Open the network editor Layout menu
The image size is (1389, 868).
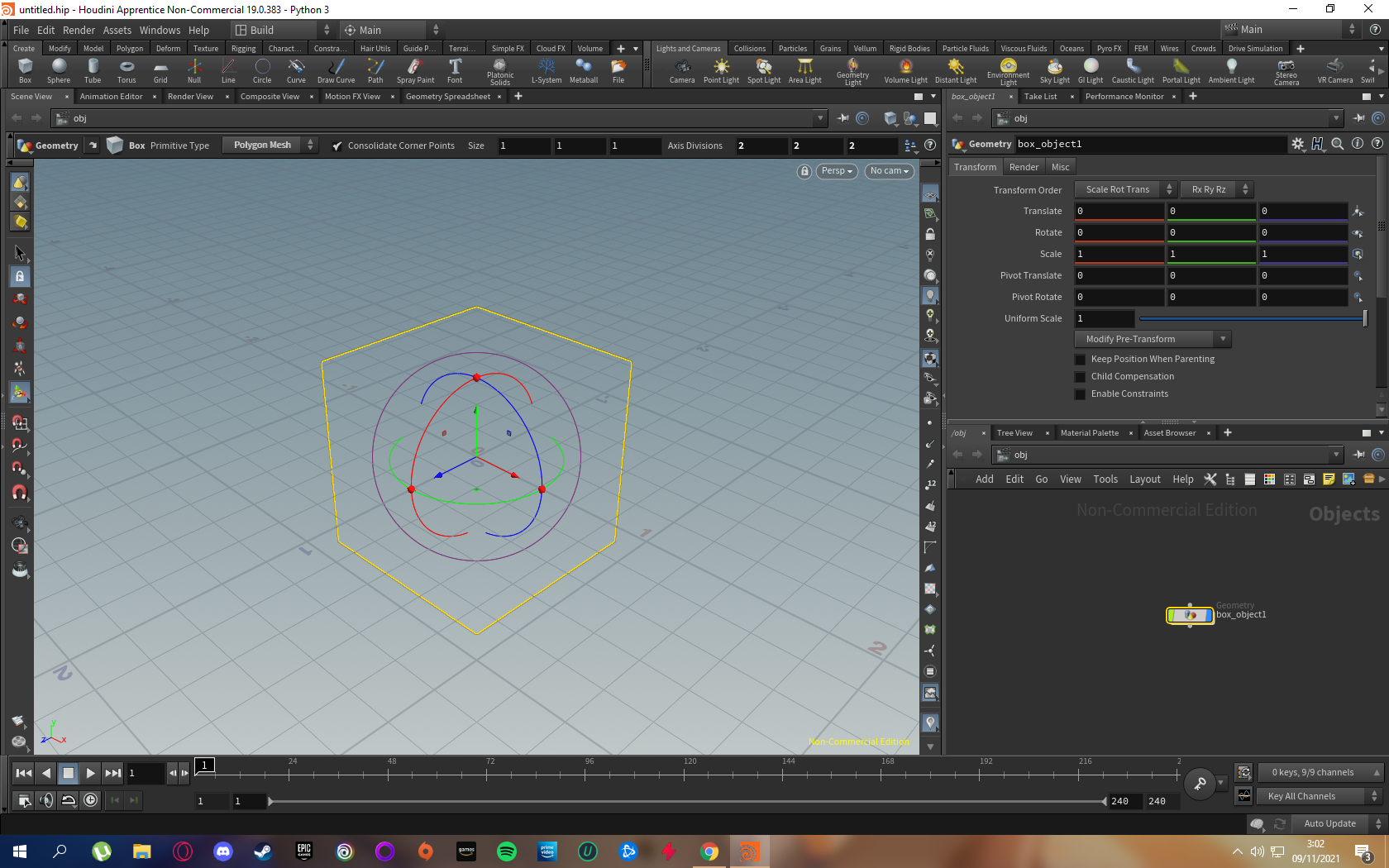pyautogui.click(x=1144, y=479)
